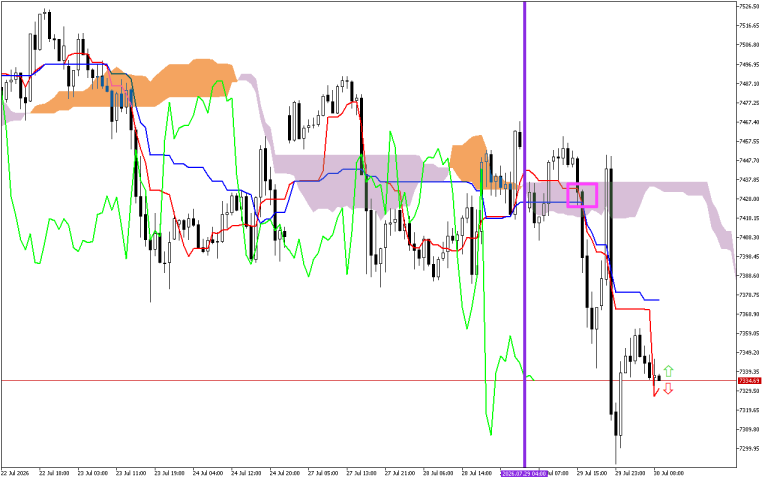Viewport: 768px width, 480px height.
Task: Click the 7516.65 price axis label
Action: click(749, 25)
